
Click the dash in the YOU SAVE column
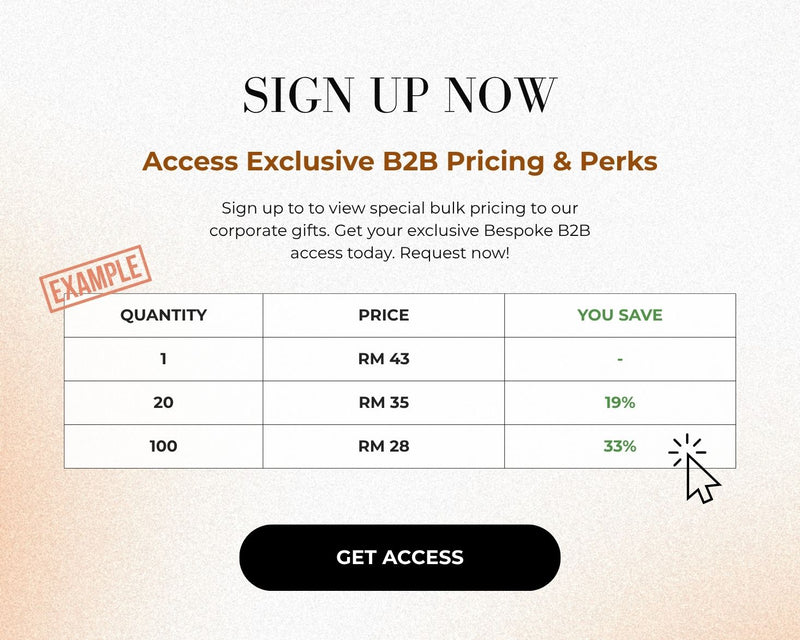tap(620, 359)
